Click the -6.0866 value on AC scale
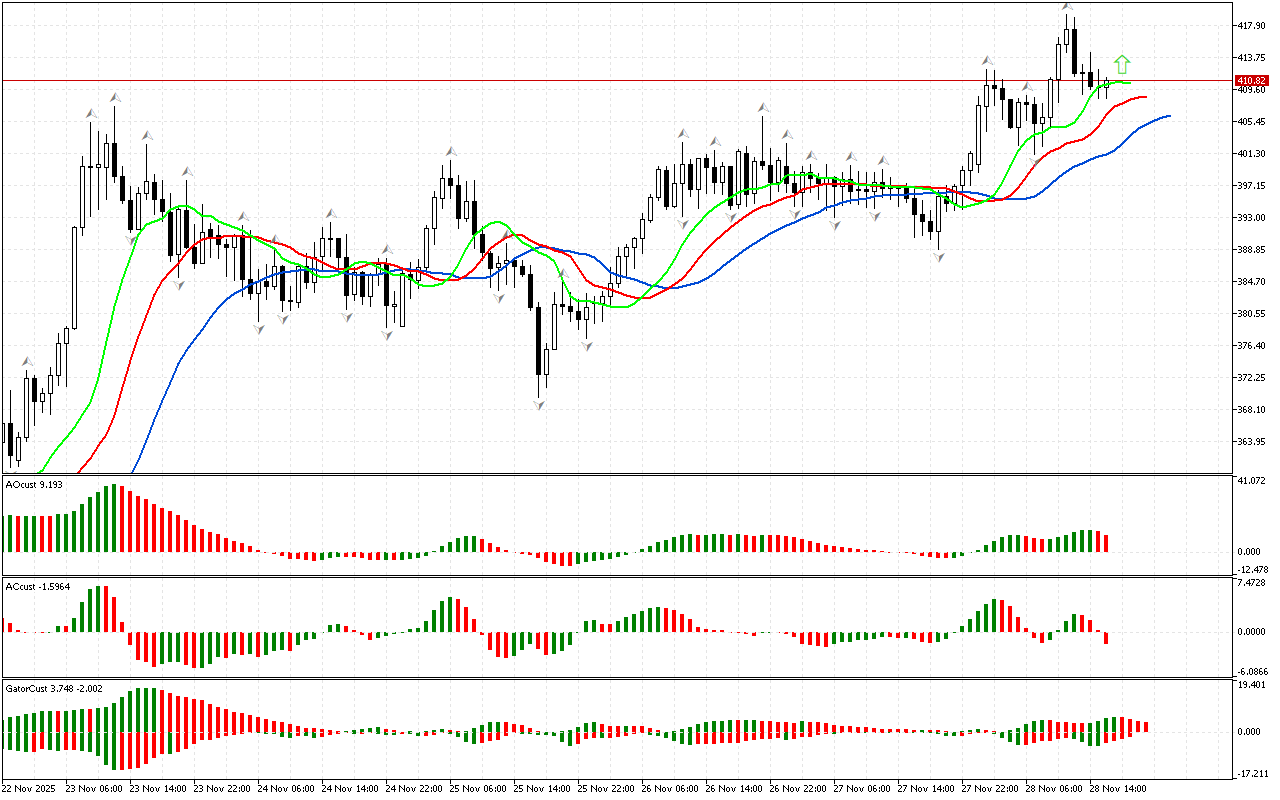 point(1252,672)
